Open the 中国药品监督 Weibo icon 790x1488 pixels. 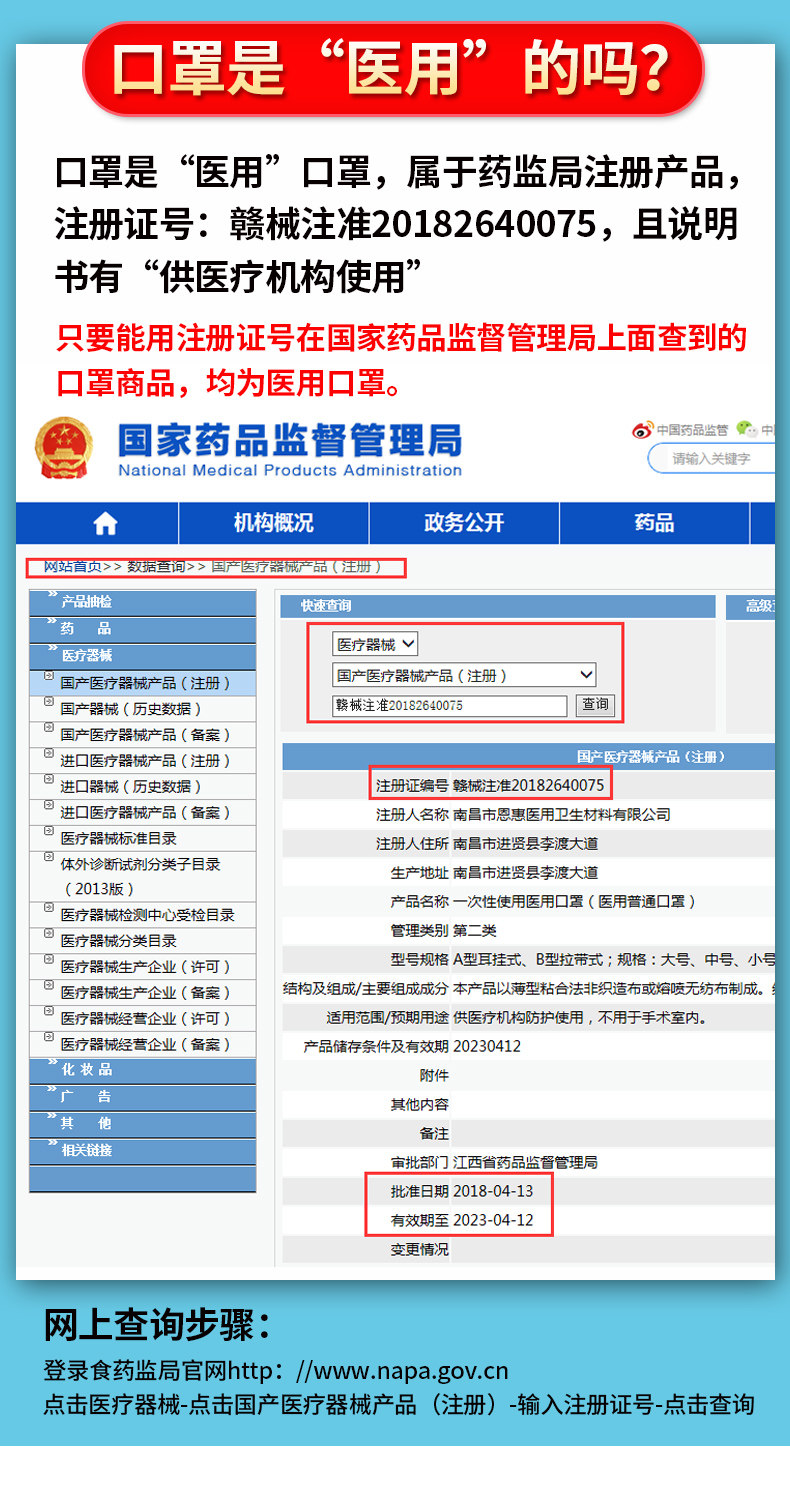(642, 430)
